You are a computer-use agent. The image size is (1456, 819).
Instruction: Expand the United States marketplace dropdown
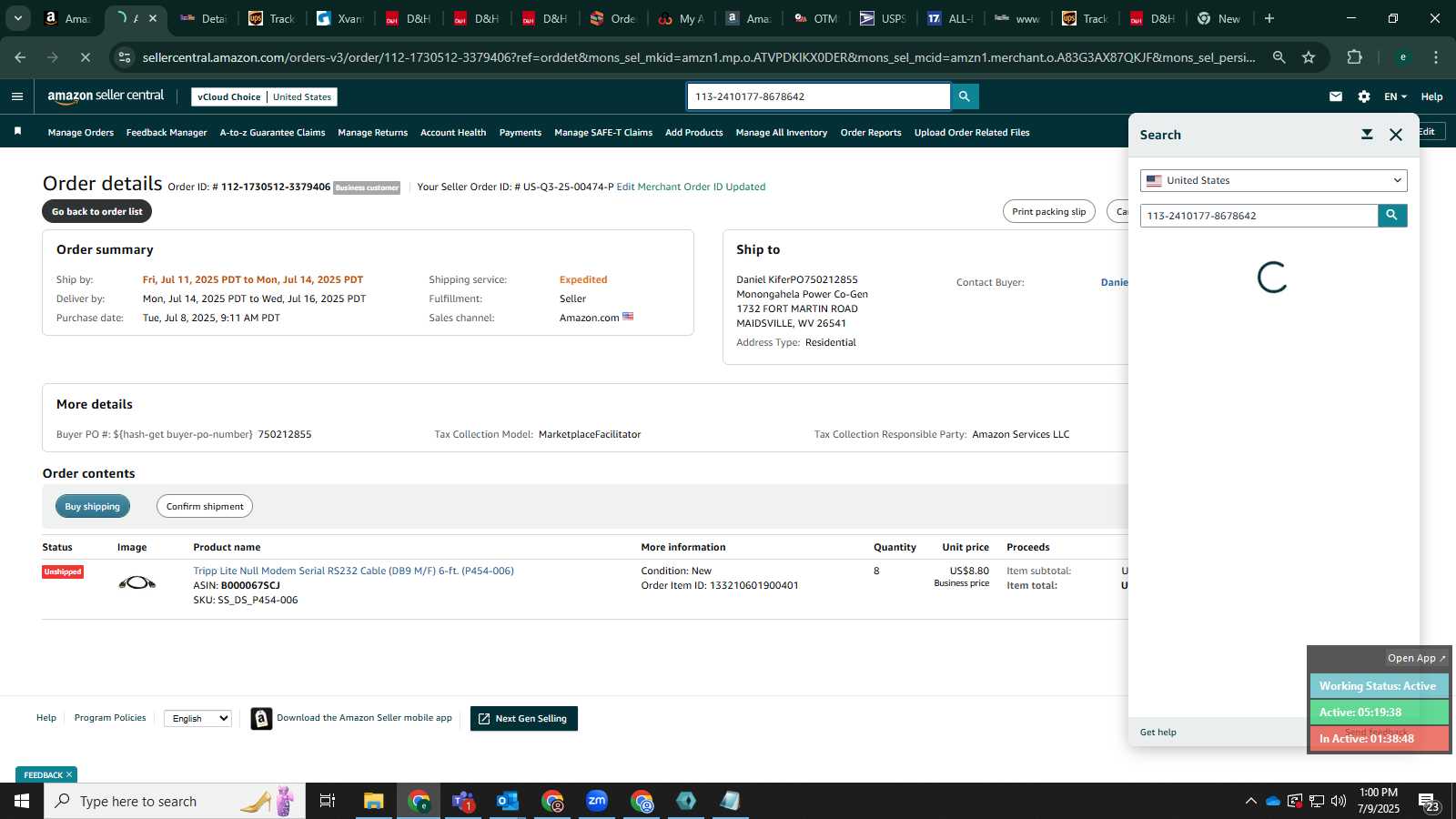point(1273,180)
